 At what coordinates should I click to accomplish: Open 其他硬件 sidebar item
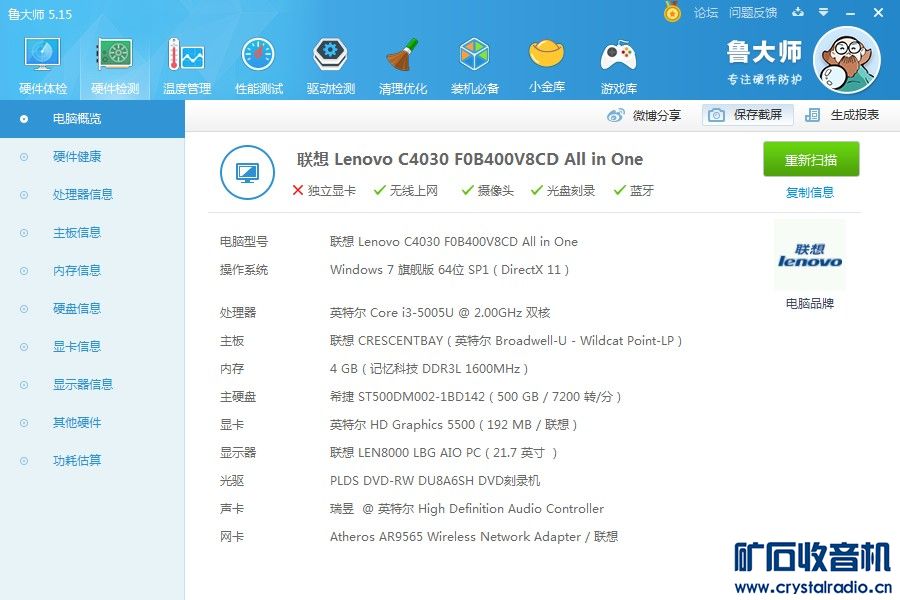pos(92,423)
